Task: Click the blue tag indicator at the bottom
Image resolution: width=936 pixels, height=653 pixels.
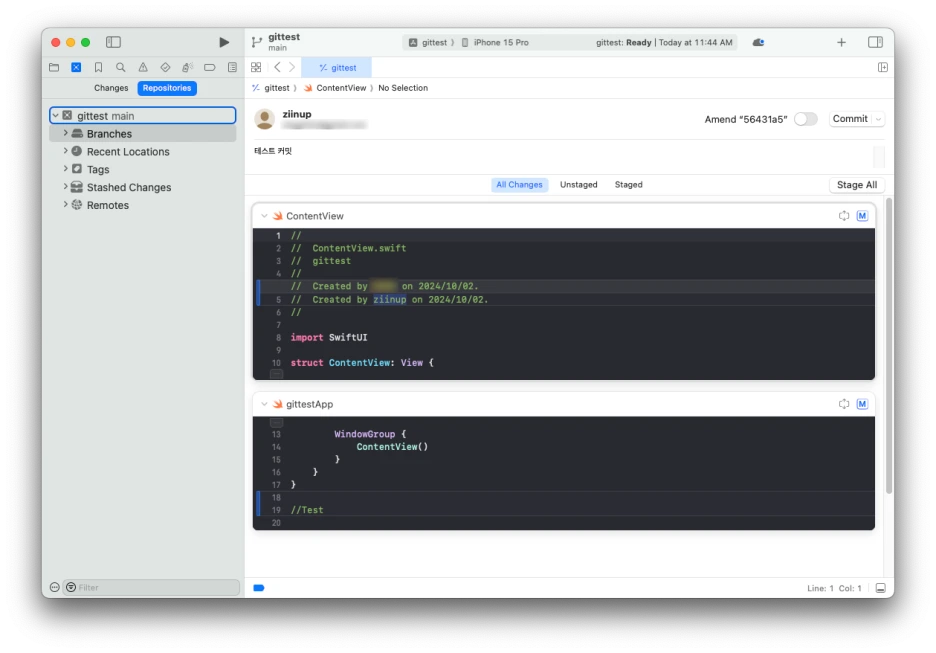Action: point(258,588)
